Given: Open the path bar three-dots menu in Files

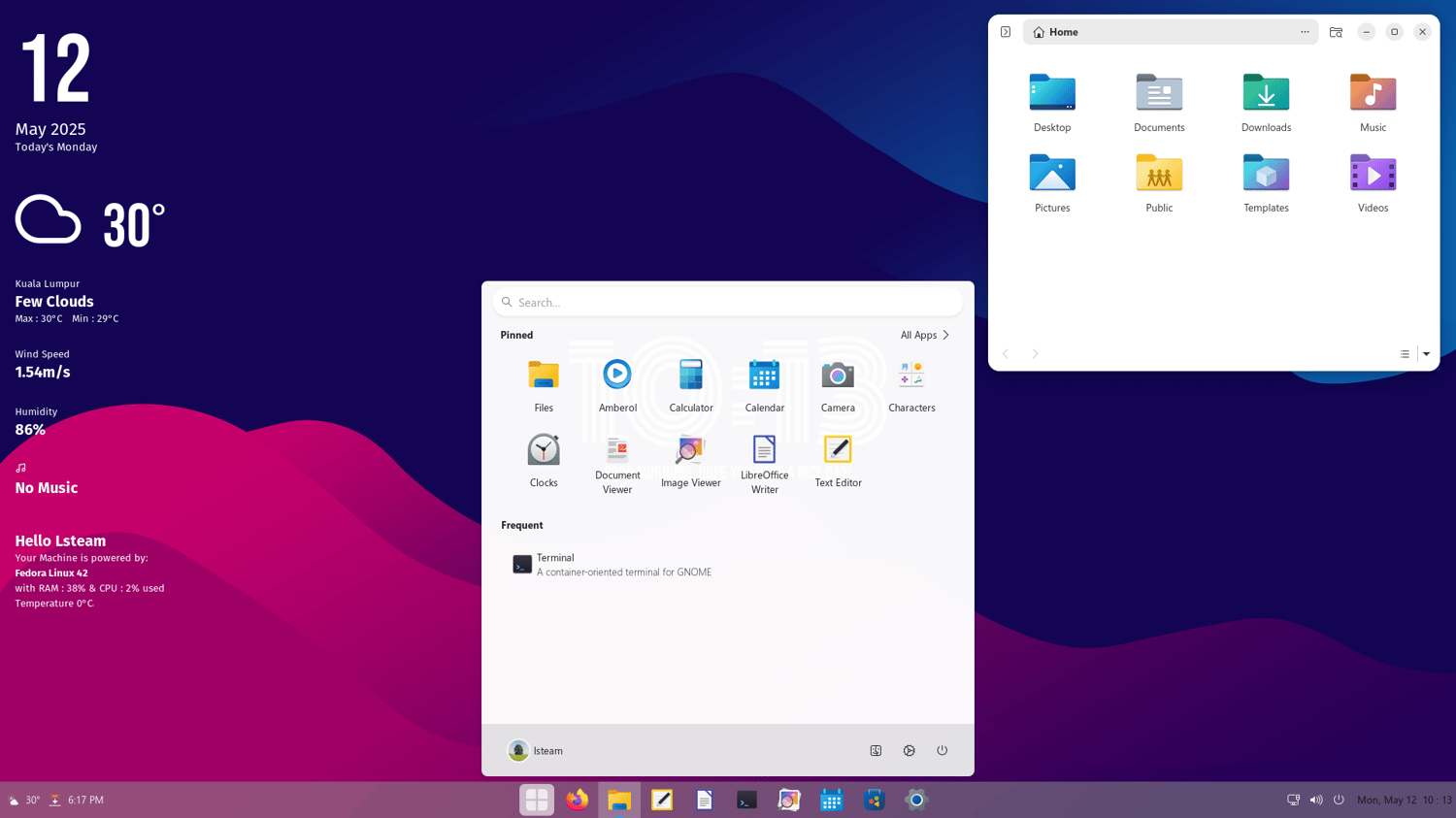Looking at the screenshot, I should click(1305, 32).
